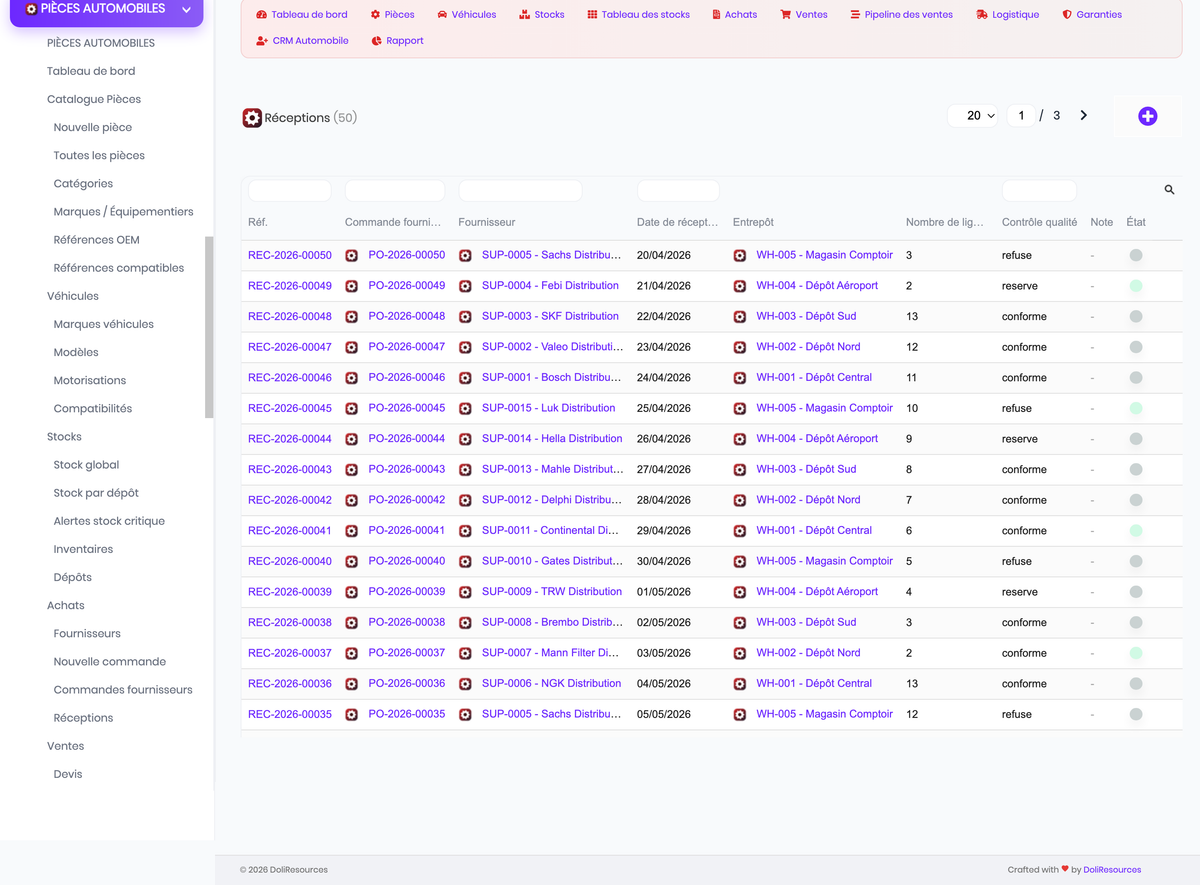Sort by the Entrepôt column header

[753, 222]
